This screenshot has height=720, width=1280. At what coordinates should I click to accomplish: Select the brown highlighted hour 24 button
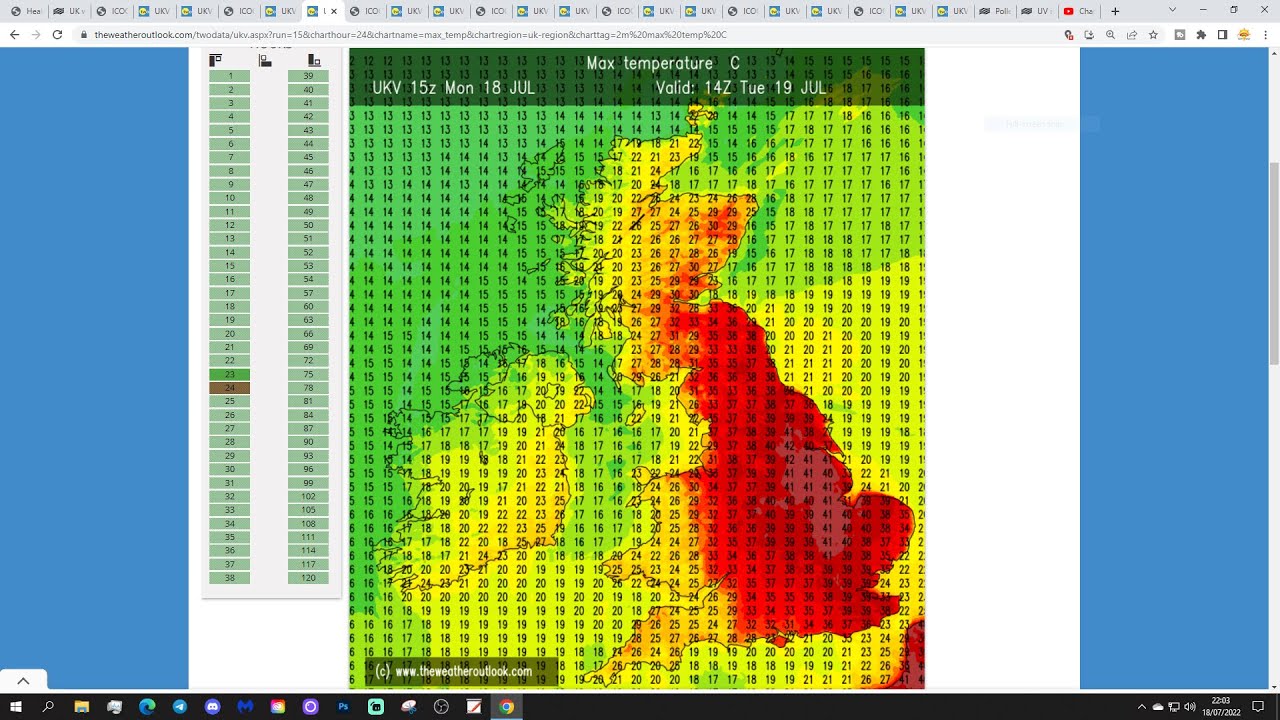coord(230,388)
